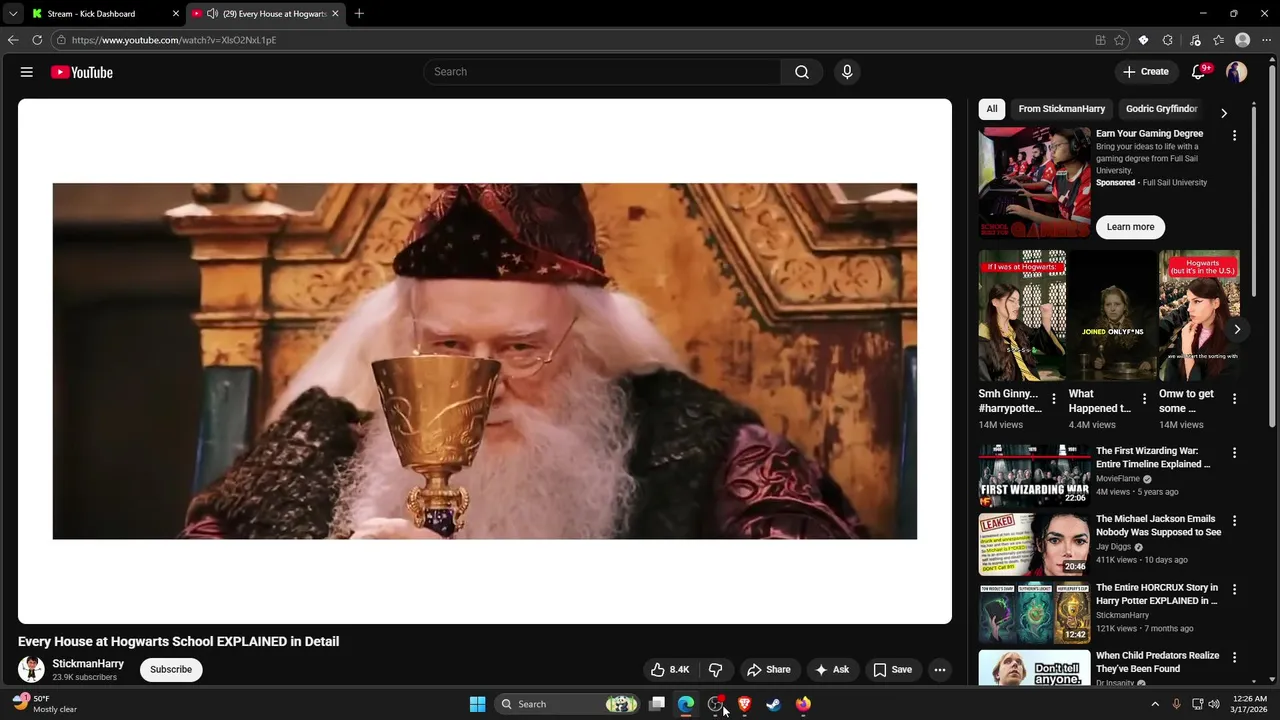Start voice search with the microphone
1280x720 pixels.
[847, 72]
